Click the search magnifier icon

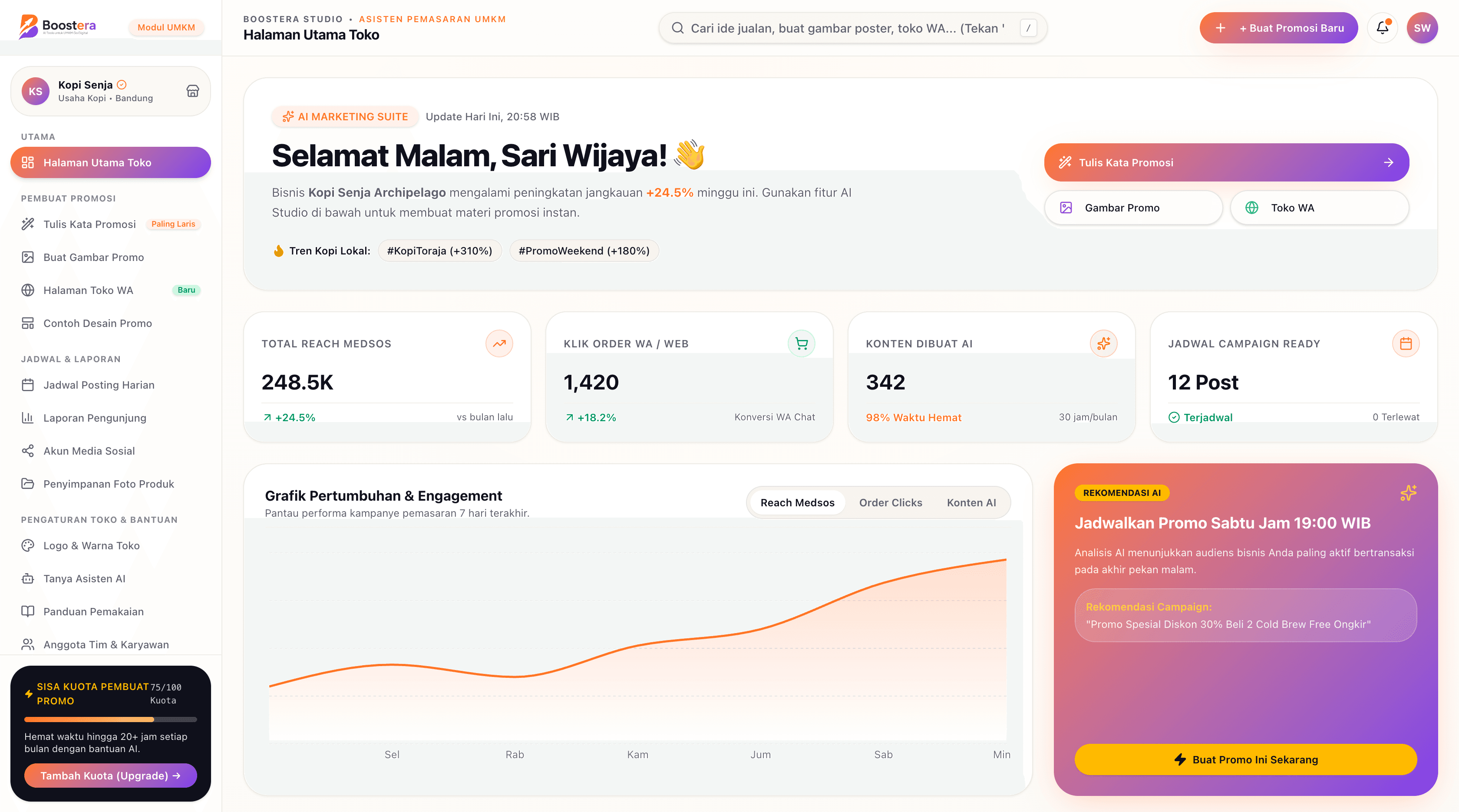[x=678, y=28]
